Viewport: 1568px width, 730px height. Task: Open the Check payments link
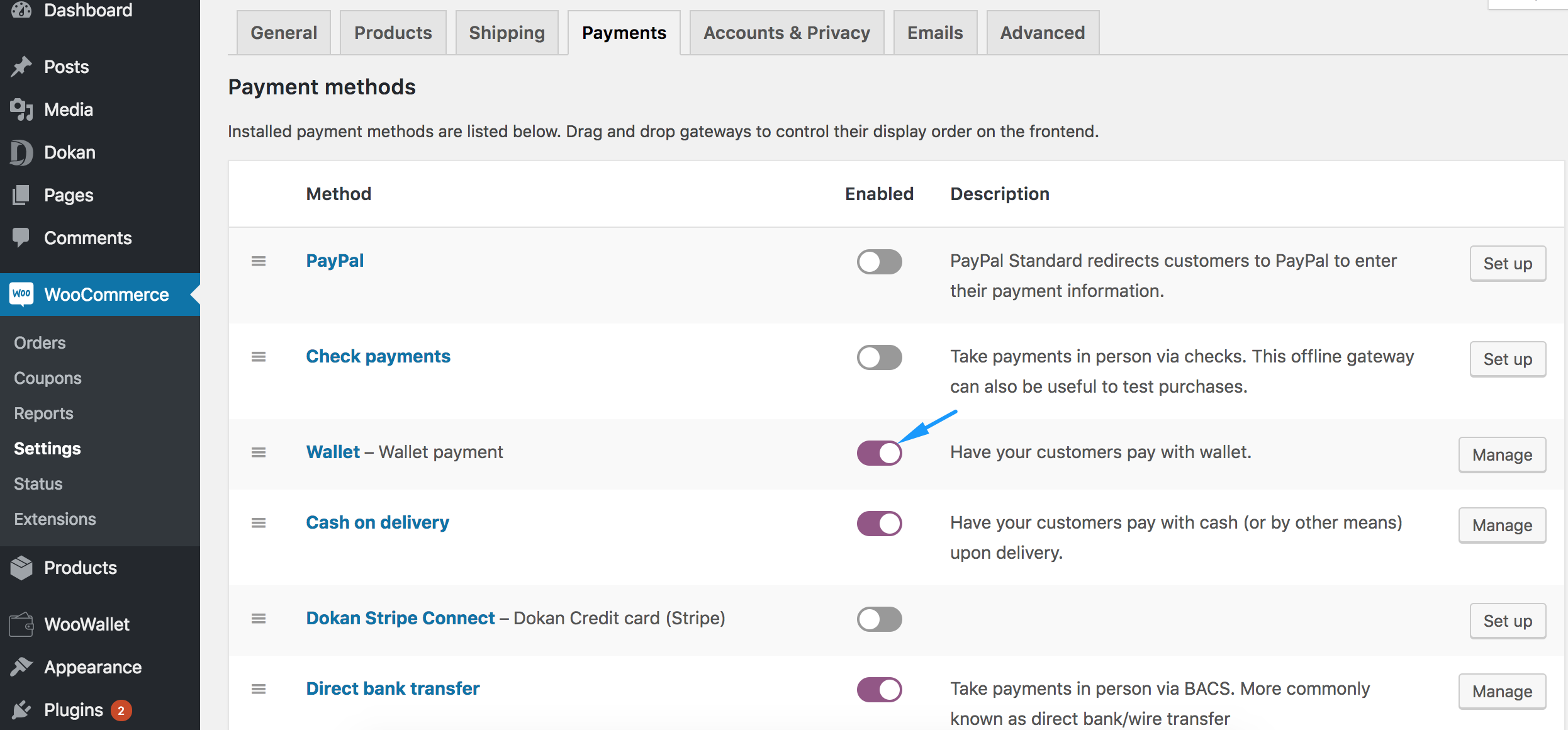pos(378,356)
